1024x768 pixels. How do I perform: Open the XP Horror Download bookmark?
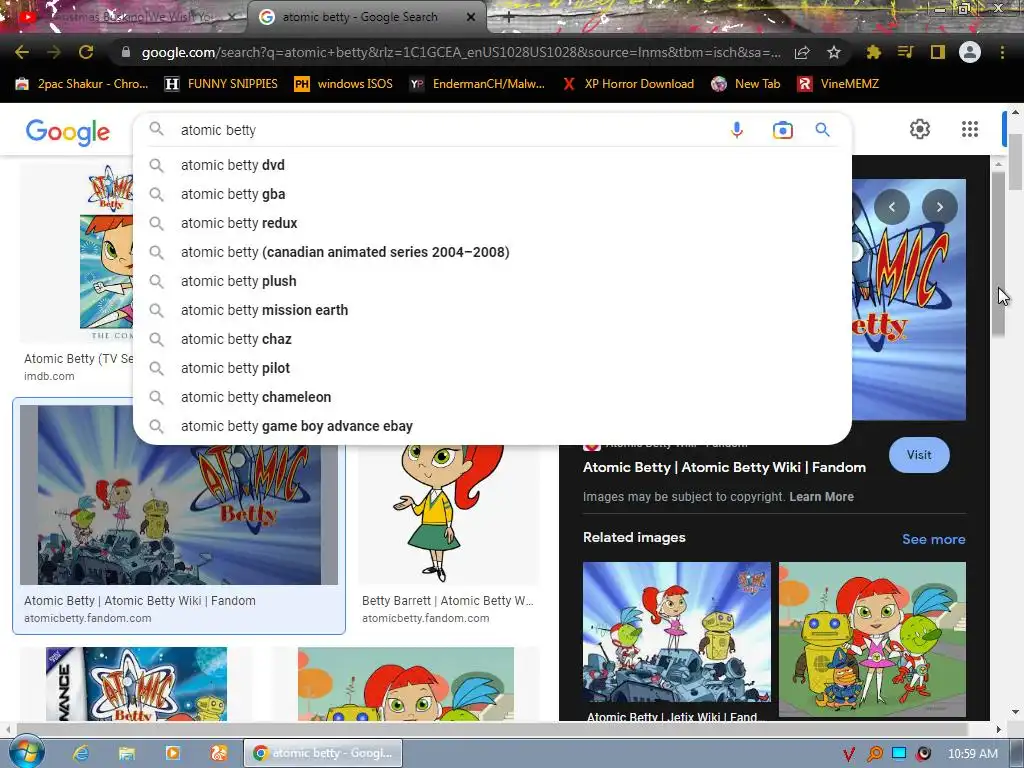628,84
